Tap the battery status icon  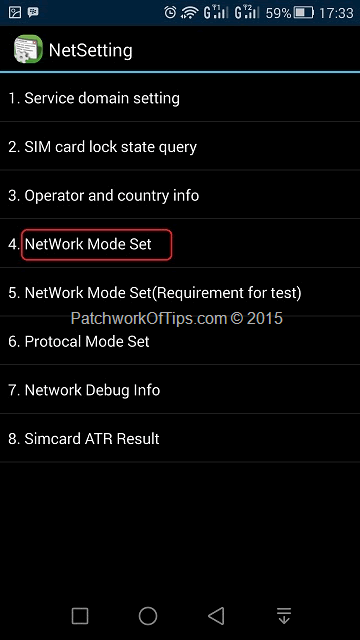click(304, 13)
